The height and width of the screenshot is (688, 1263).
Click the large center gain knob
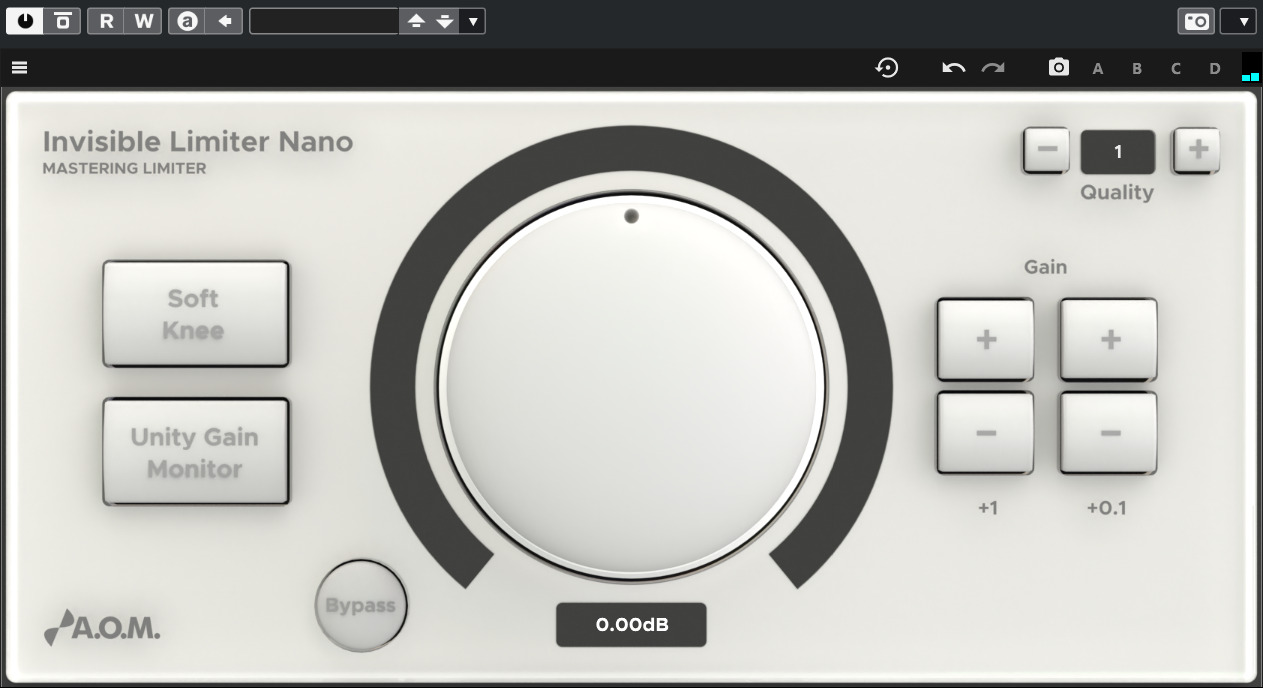(x=631, y=388)
